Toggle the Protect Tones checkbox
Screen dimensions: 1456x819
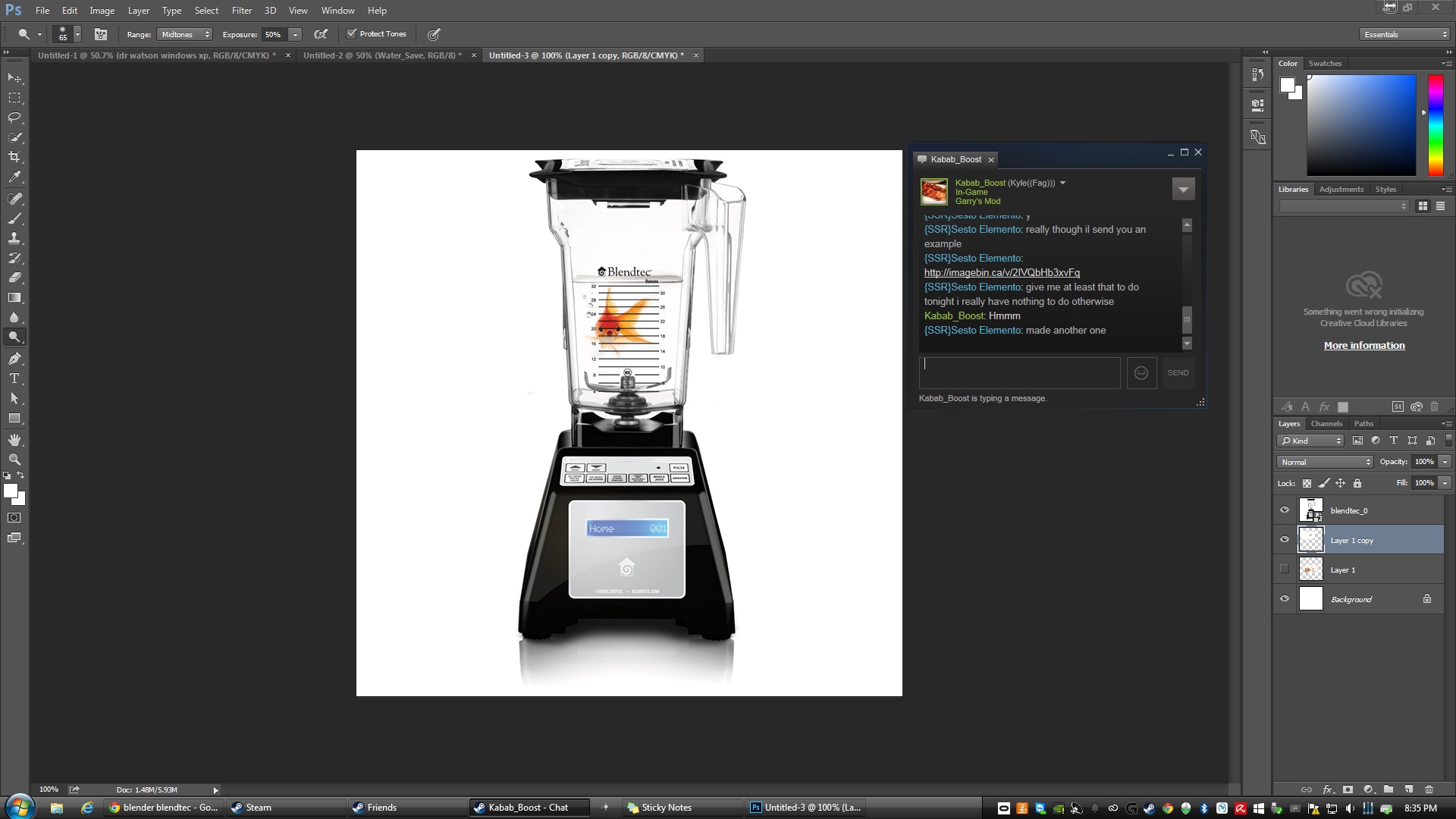(352, 33)
